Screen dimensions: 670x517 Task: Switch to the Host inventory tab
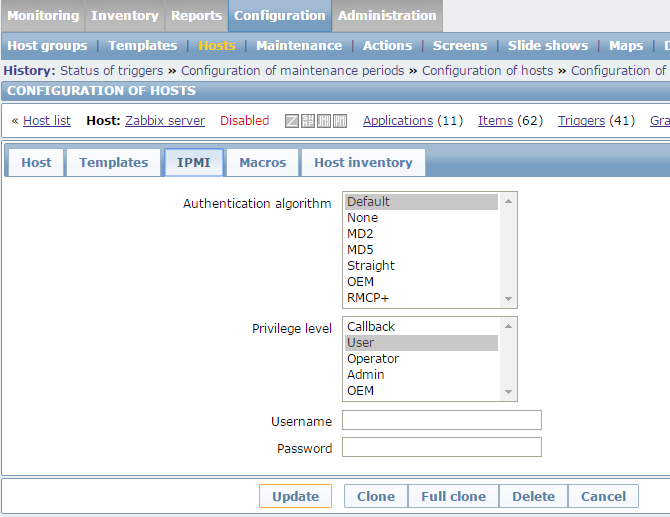click(x=363, y=162)
